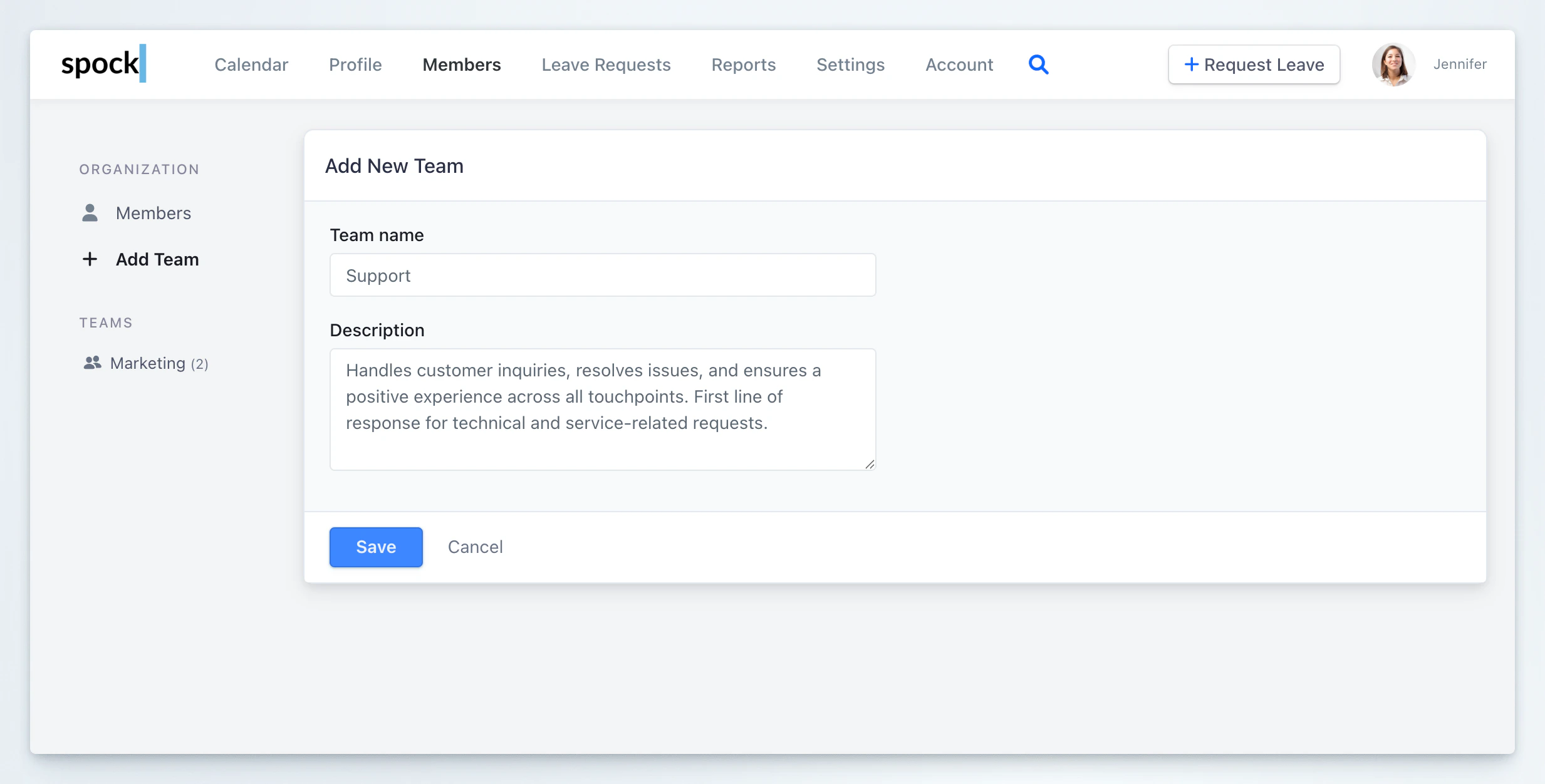Navigate to the Reports page
The height and width of the screenshot is (784, 1545).
(743, 64)
